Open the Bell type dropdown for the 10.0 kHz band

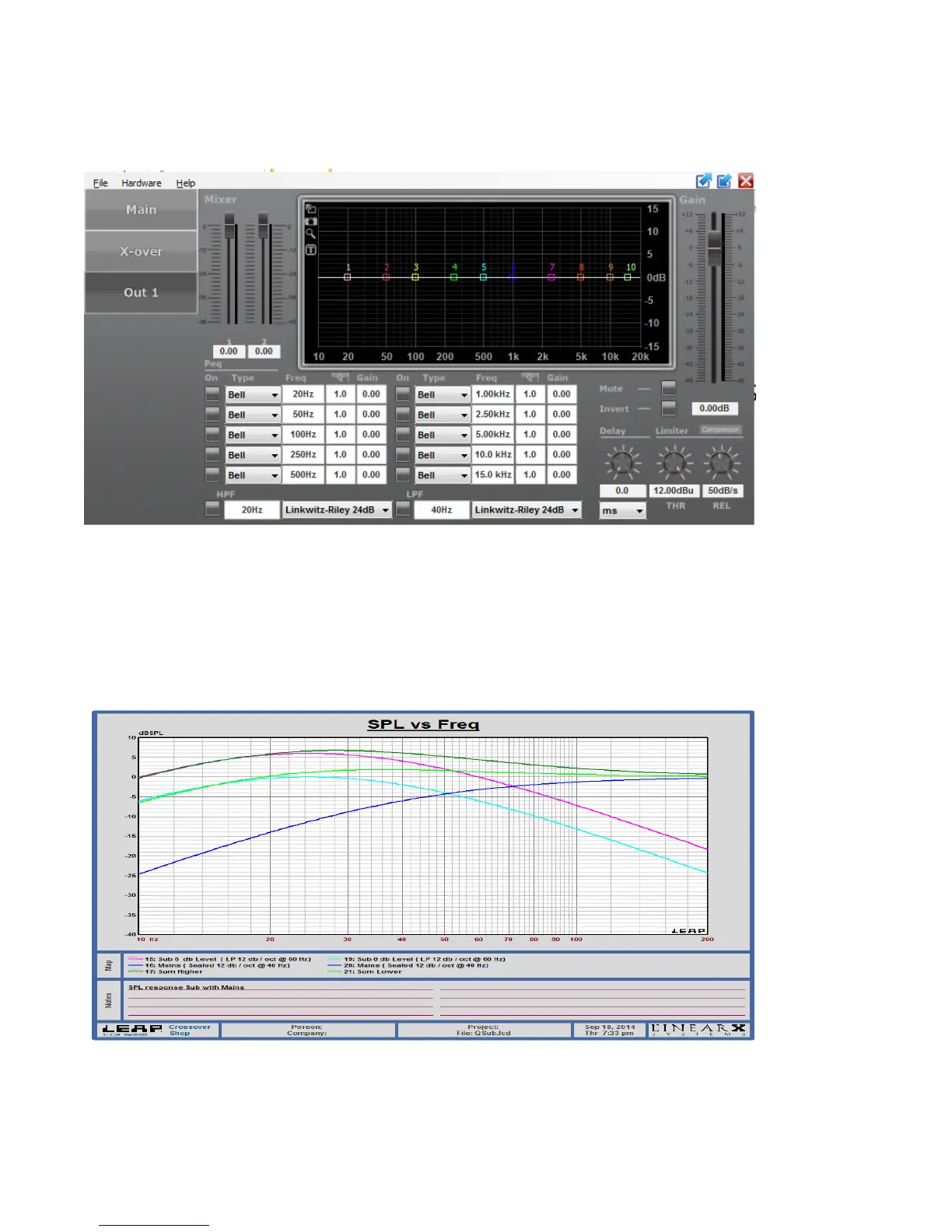point(443,455)
